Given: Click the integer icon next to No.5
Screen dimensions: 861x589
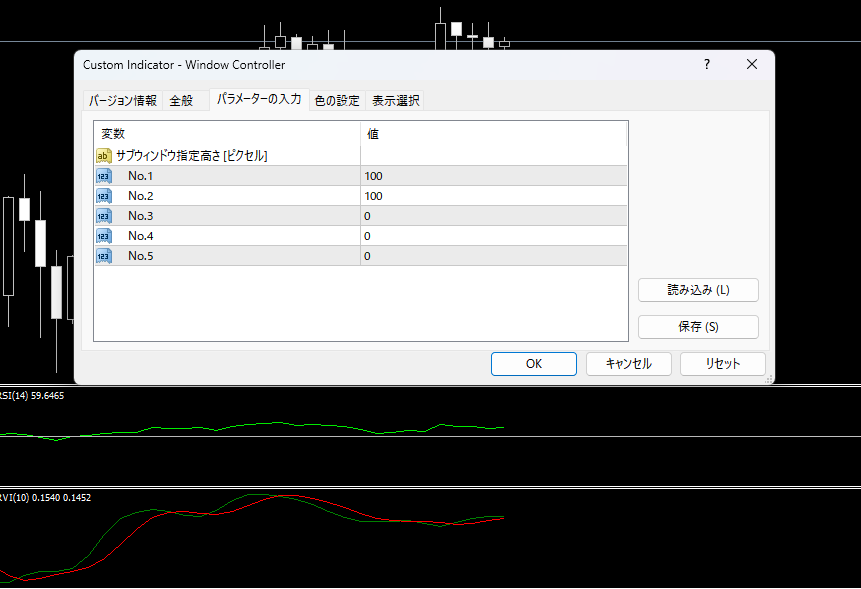Looking at the screenshot, I should click(x=104, y=256).
